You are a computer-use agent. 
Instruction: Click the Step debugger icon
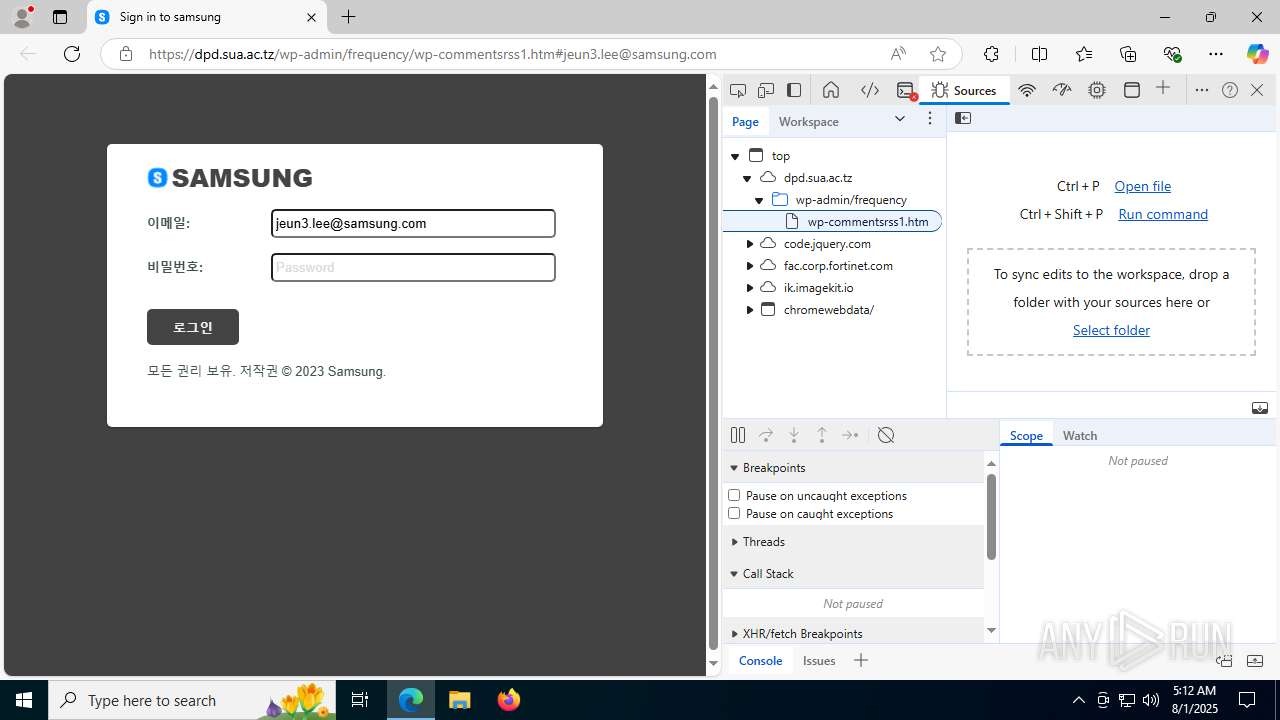pos(850,435)
